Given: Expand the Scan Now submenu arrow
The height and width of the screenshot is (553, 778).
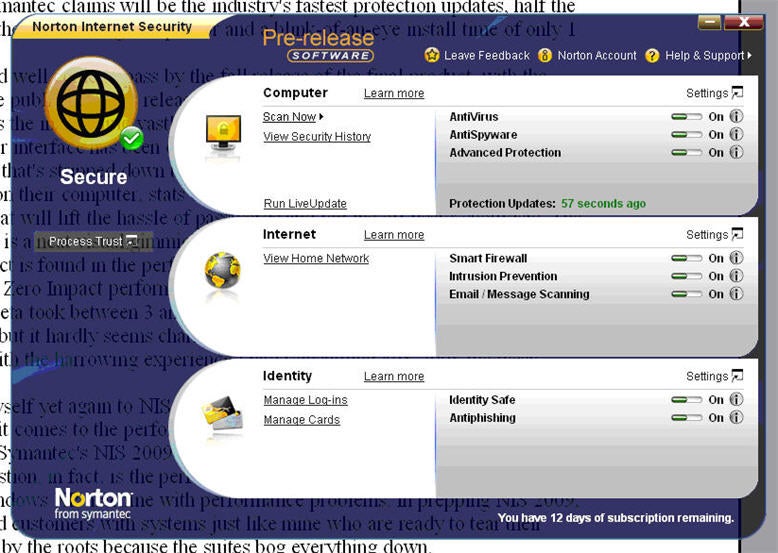Looking at the screenshot, I should (x=322, y=117).
